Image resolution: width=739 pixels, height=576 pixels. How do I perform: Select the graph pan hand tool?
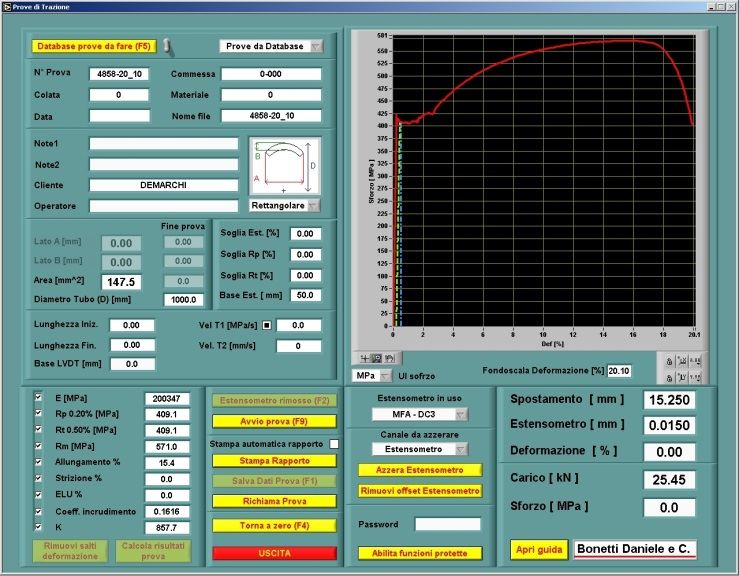(x=389, y=357)
